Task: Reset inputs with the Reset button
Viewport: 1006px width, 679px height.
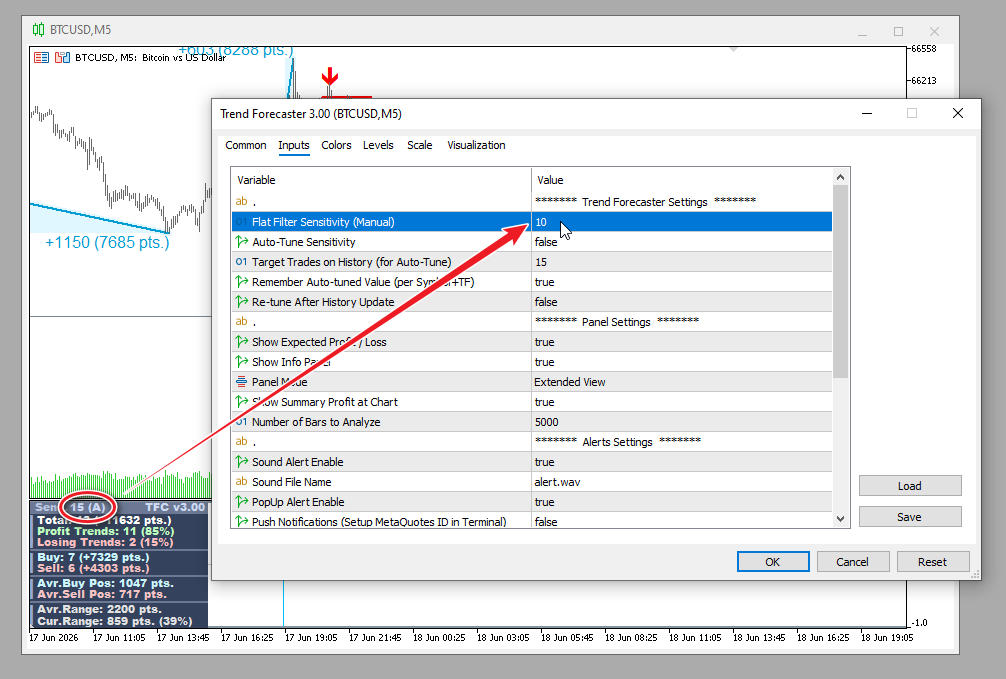Action: [932, 562]
